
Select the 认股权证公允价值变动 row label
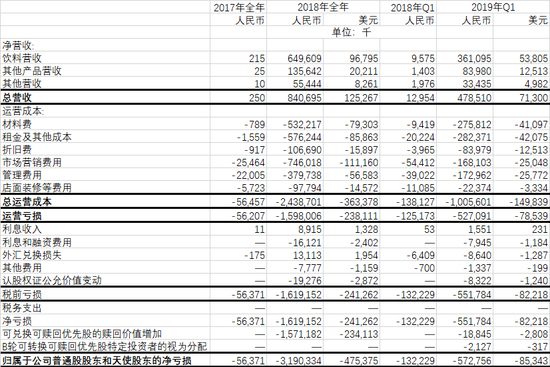(x=52, y=280)
